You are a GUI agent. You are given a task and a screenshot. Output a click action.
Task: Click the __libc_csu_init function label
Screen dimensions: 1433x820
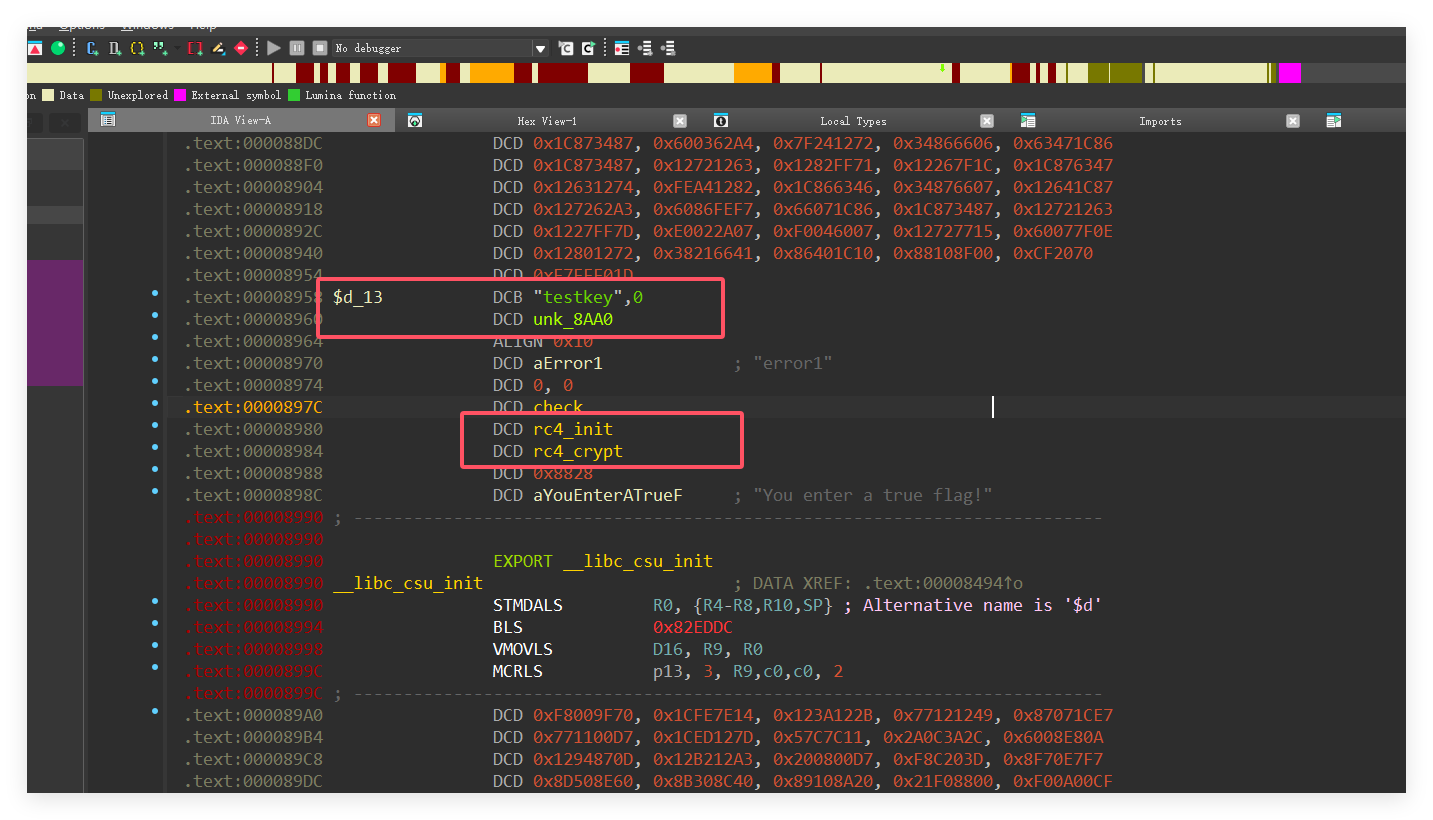coord(408,583)
